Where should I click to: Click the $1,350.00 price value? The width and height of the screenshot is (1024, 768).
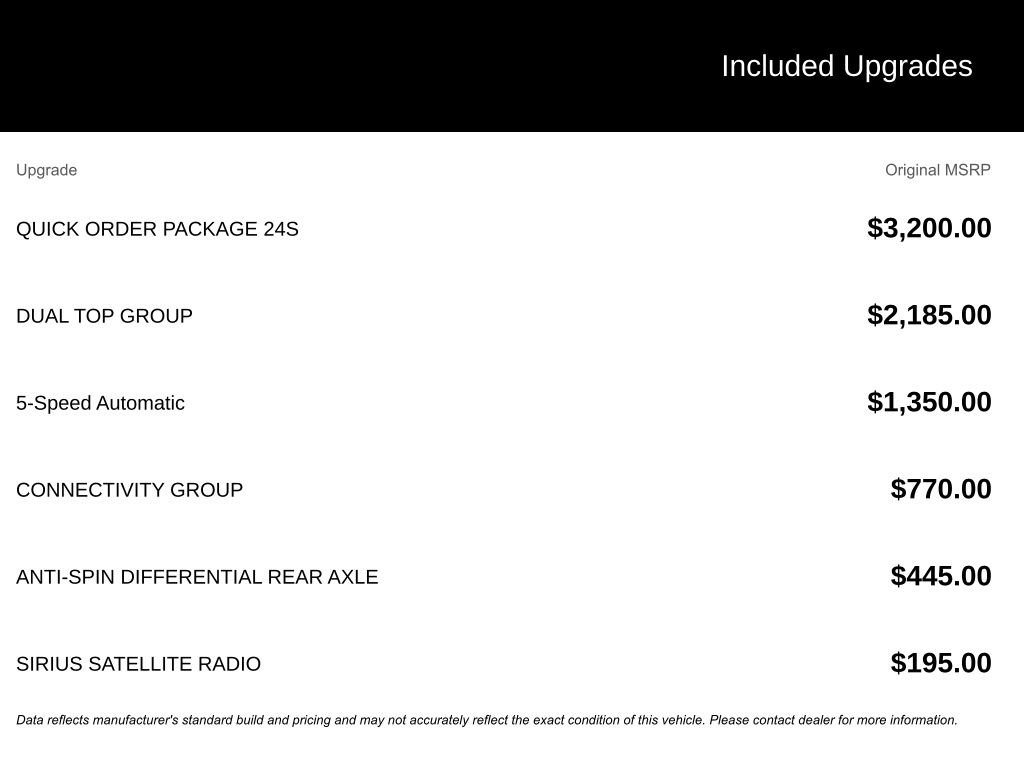tap(929, 402)
